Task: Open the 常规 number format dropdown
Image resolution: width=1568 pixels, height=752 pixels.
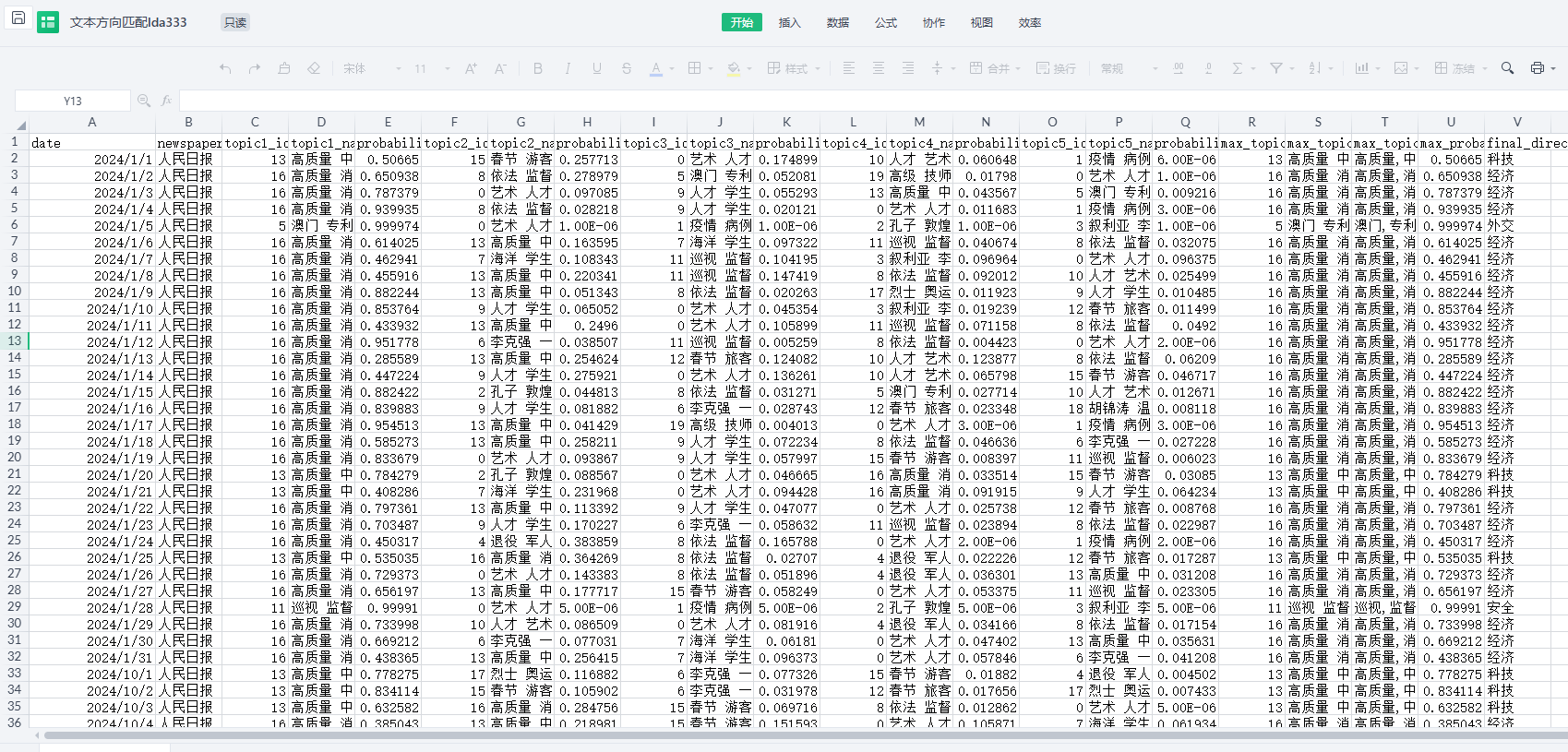Action: tap(1129, 68)
